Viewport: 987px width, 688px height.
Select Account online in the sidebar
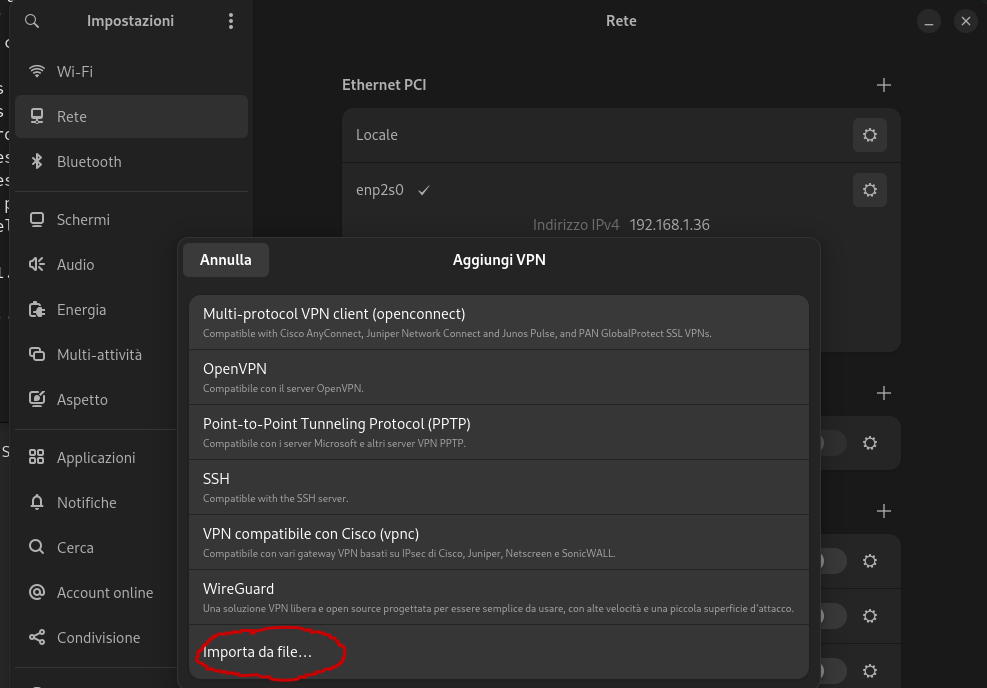click(x=104, y=593)
